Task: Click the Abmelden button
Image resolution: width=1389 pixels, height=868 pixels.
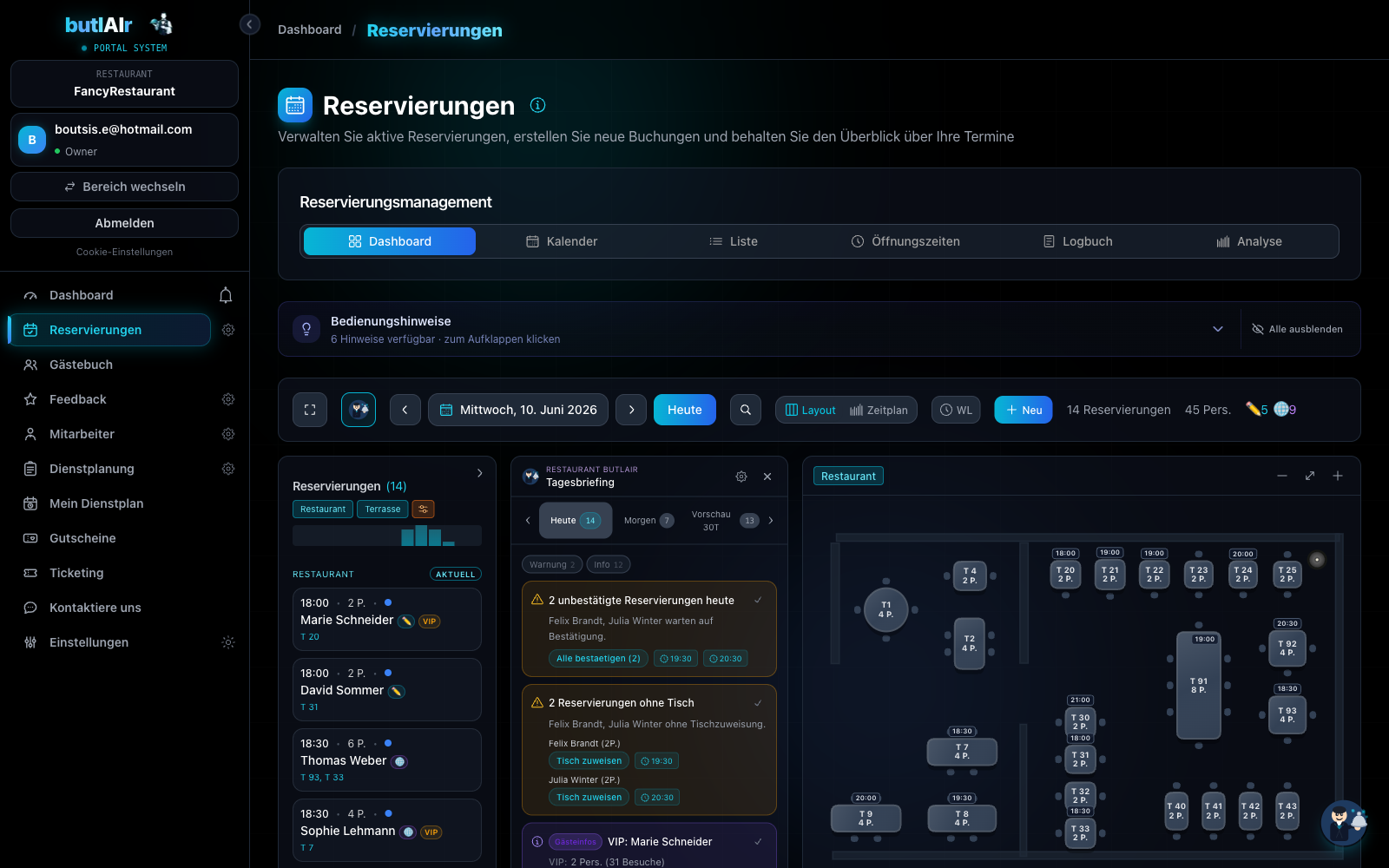Action: tap(124, 223)
